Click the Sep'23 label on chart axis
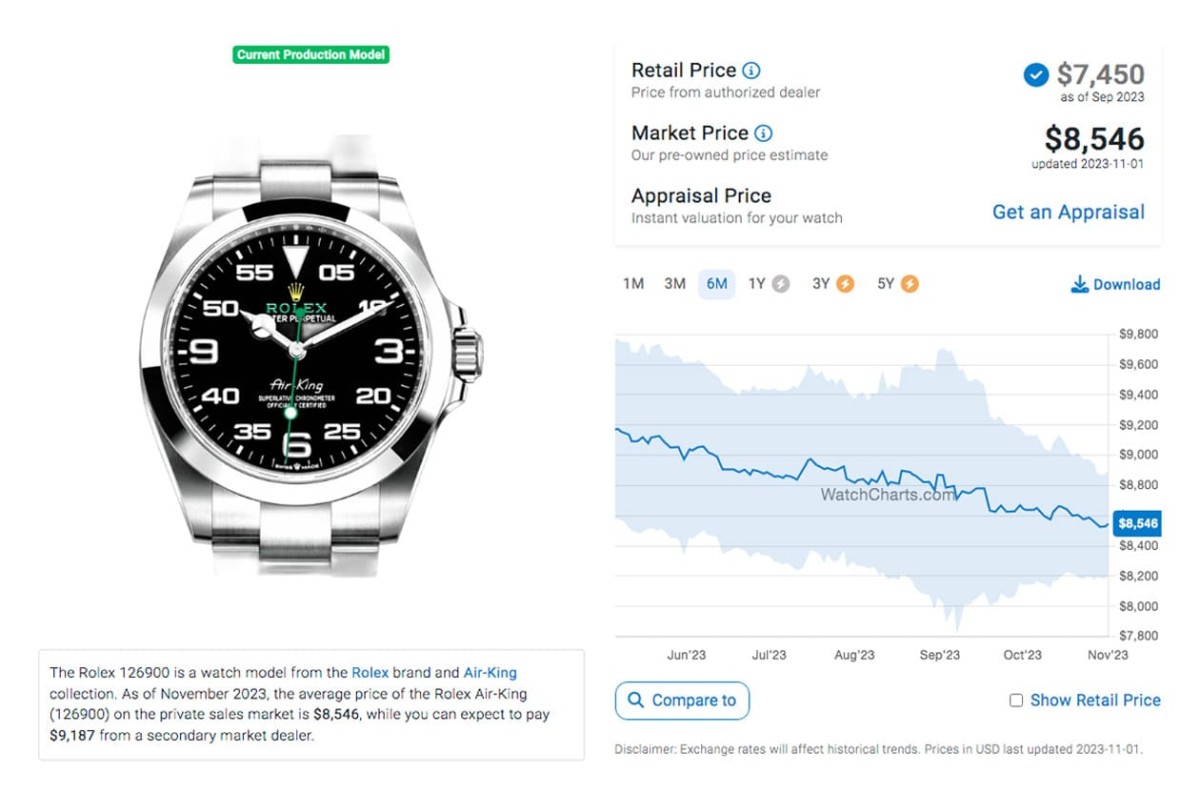The image size is (1200, 794). [939, 655]
